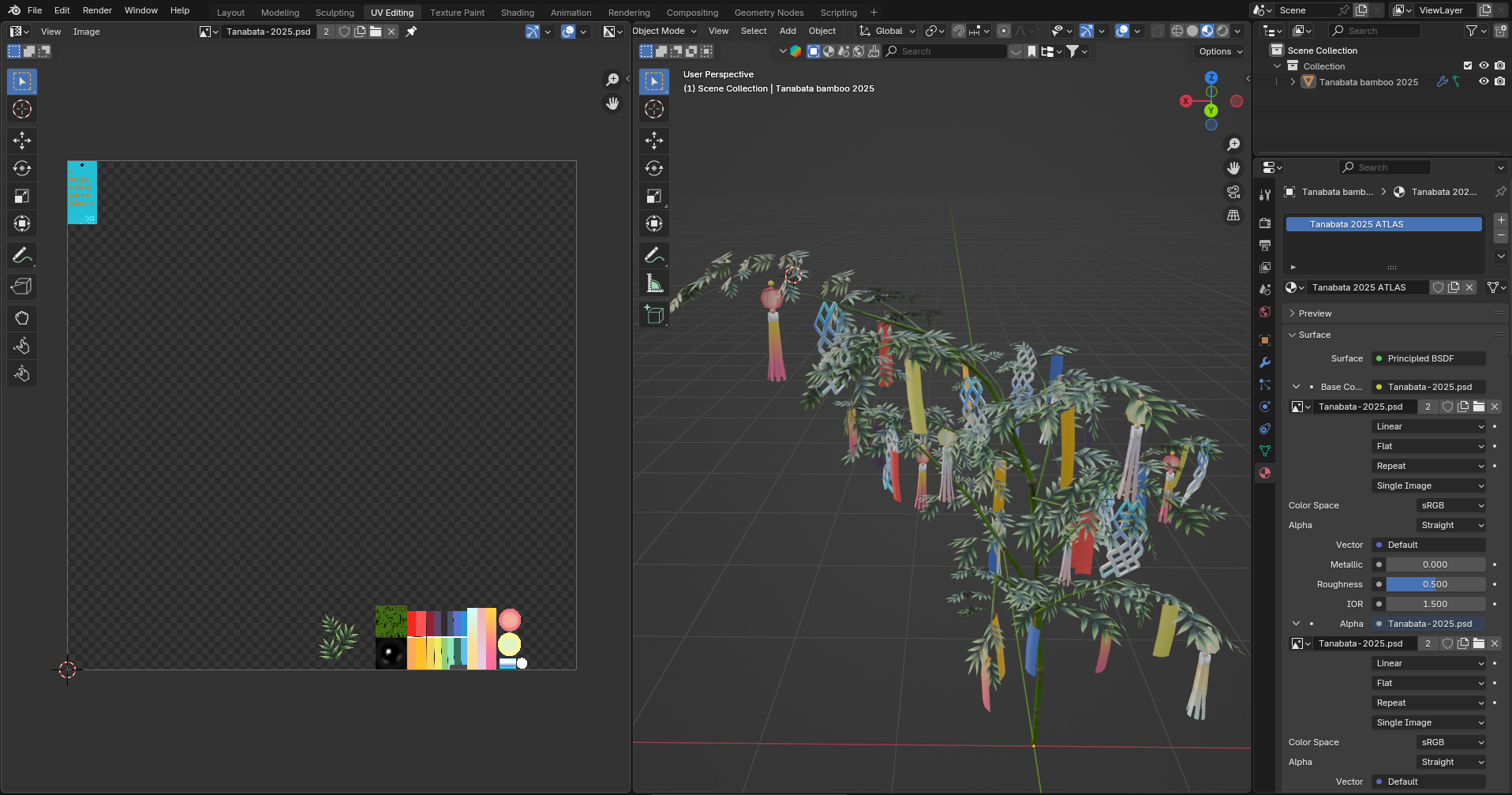
Task: Open the Material properties tab
Action: tap(1265, 473)
